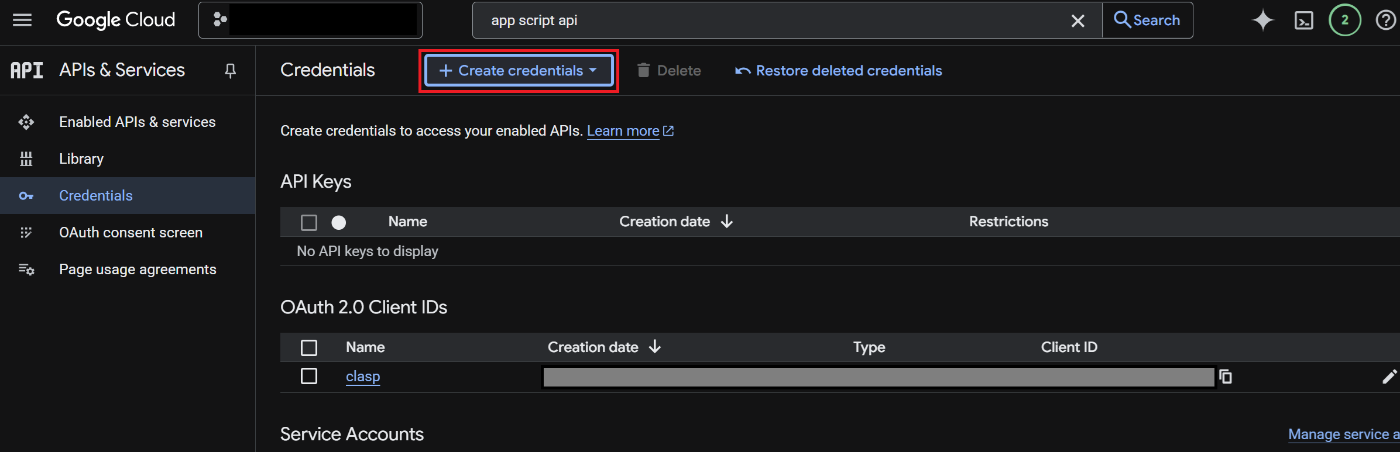
Task: Click the status circle in API Keys header
Action: click(x=338, y=222)
